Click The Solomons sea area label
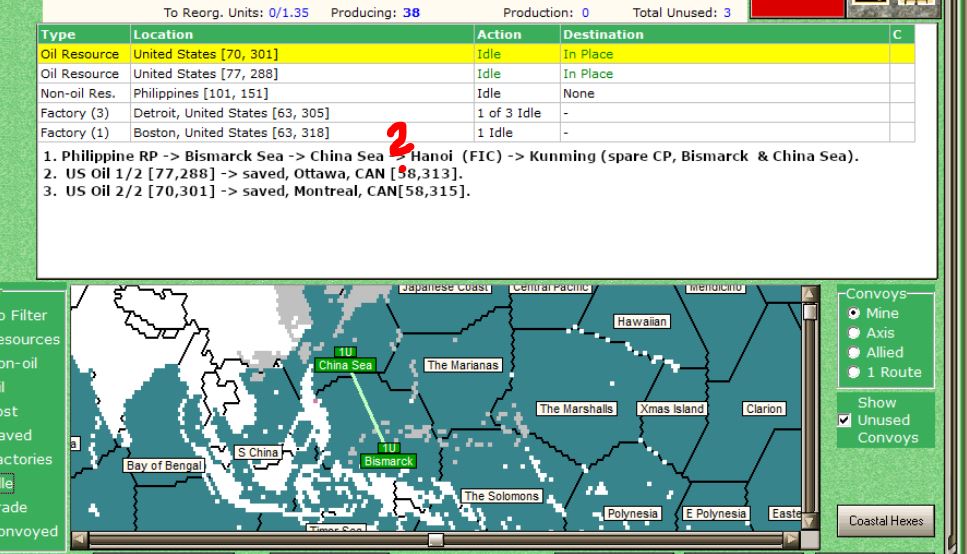The image size is (967, 554). [x=501, y=496]
